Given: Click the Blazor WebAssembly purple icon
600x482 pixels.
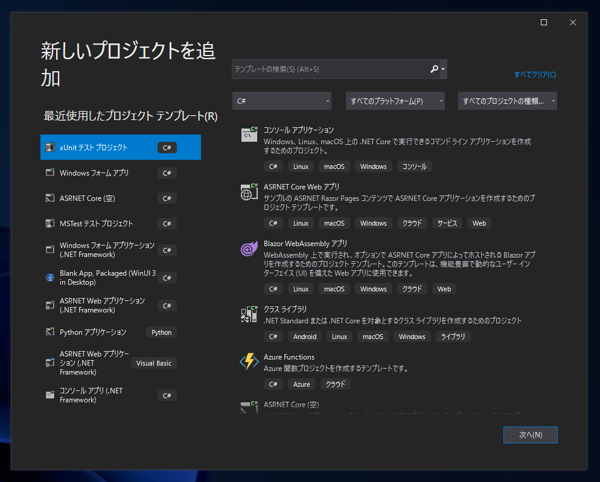Looking at the screenshot, I should click(x=249, y=249).
